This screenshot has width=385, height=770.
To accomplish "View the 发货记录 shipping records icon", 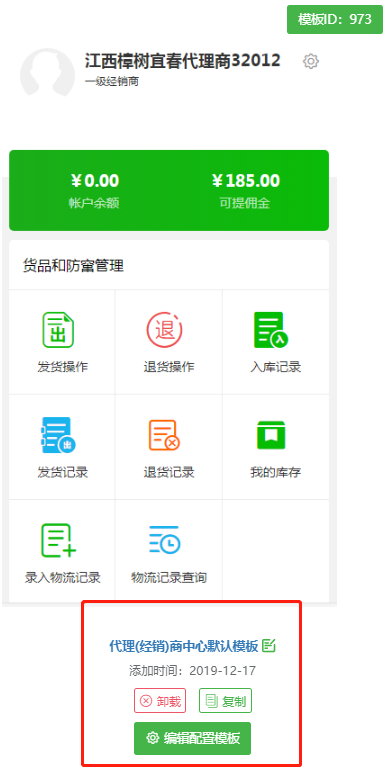I will [x=58, y=435].
